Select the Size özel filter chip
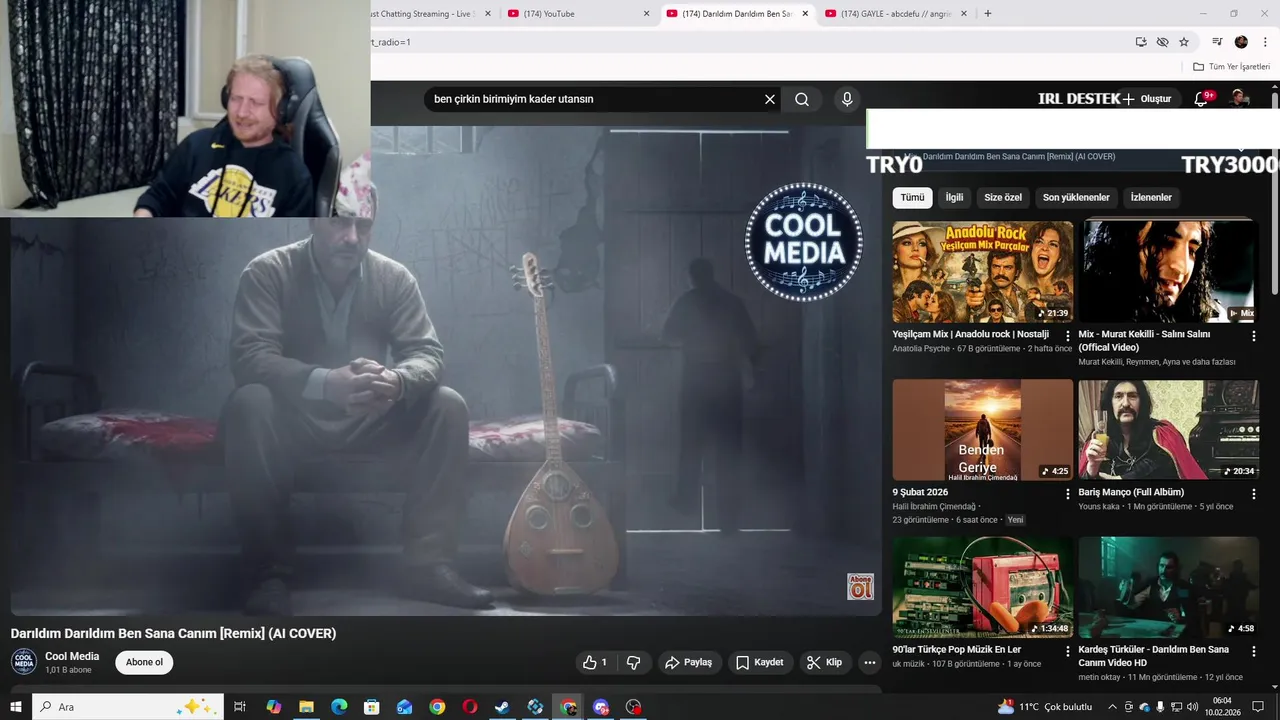The width and height of the screenshot is (1280, 720). coord(1003,197)
